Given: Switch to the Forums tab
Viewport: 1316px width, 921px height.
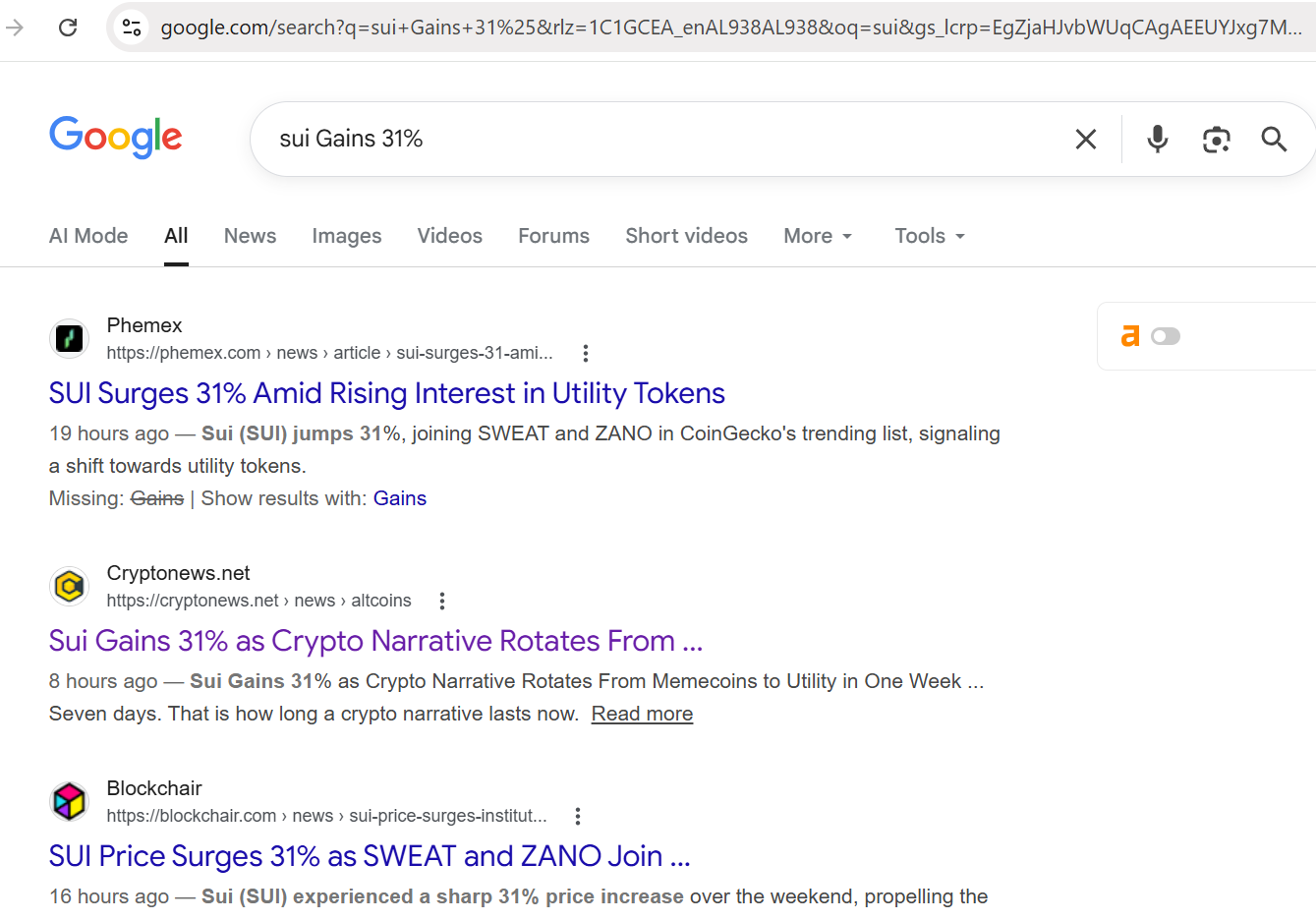Looking at the screenshot, I should [554, 236].
